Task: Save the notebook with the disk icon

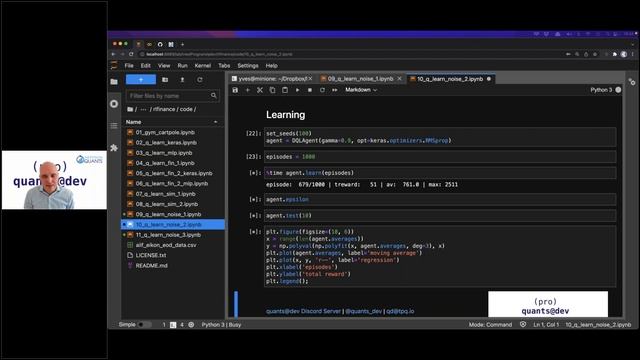Action: (235, 90)
